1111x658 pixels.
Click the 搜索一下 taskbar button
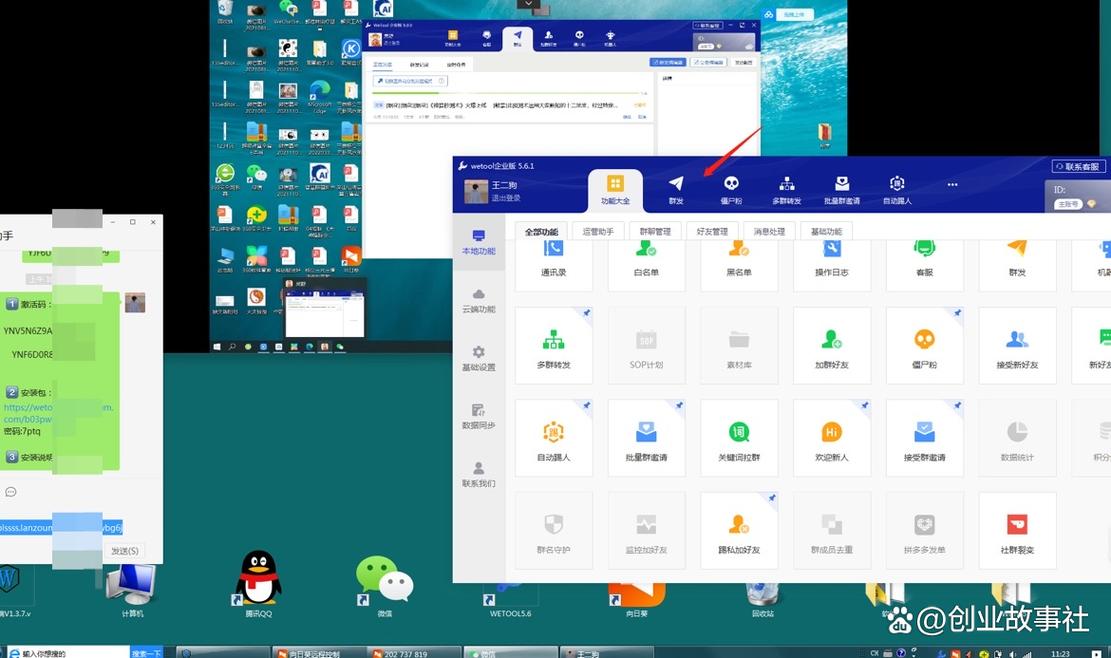click(147, 653)
